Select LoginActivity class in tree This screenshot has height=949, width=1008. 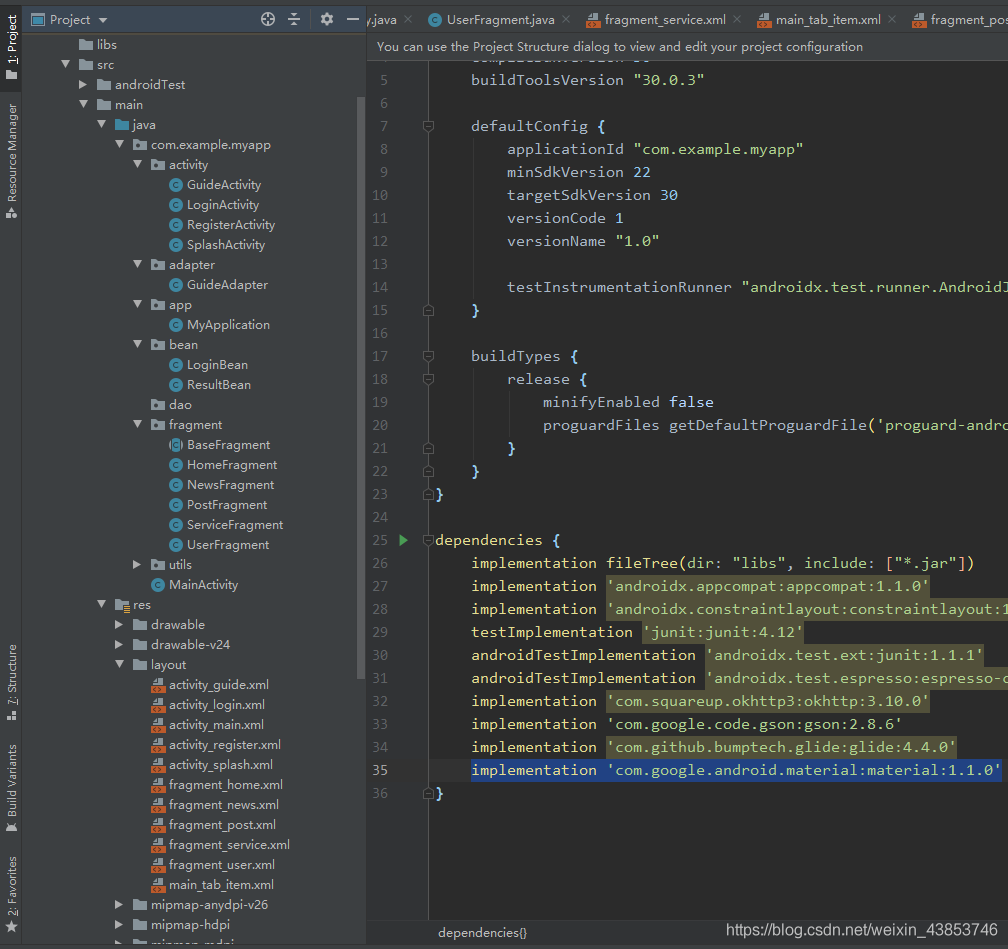[214, 204]
